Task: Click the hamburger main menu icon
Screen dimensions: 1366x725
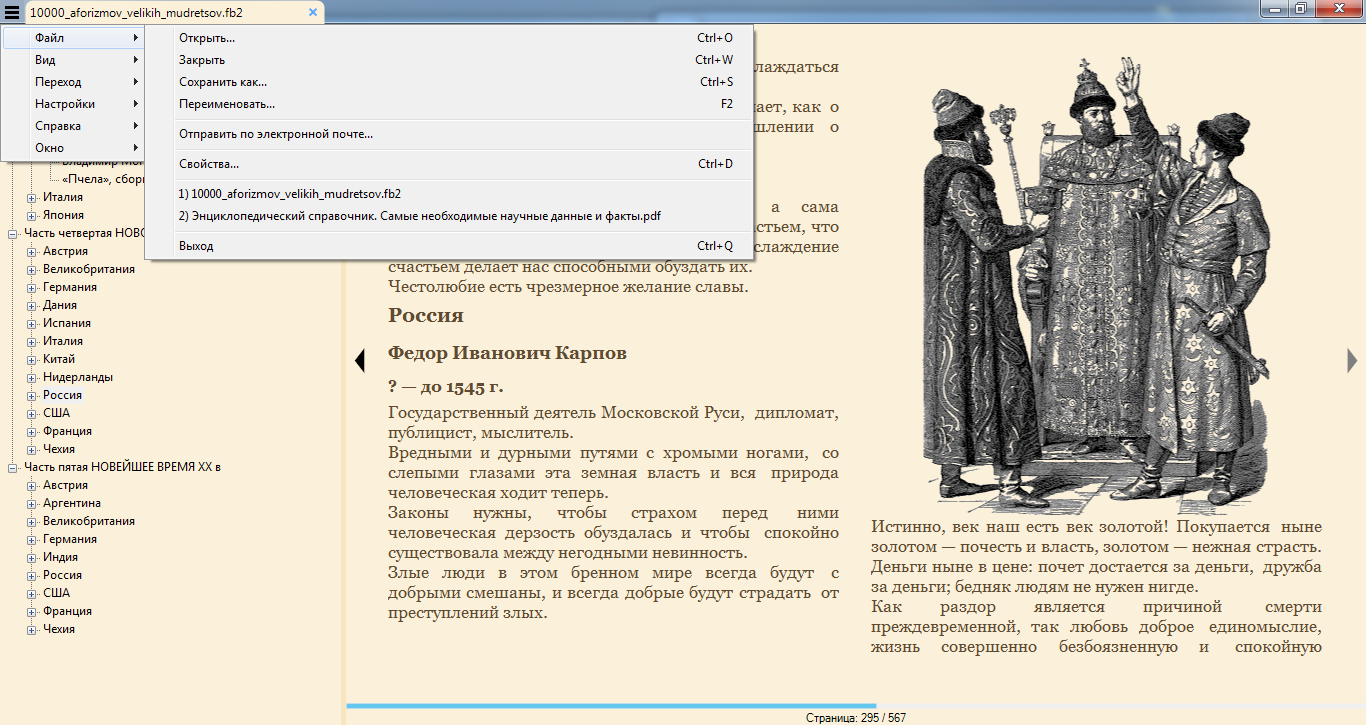Action: 12,13
